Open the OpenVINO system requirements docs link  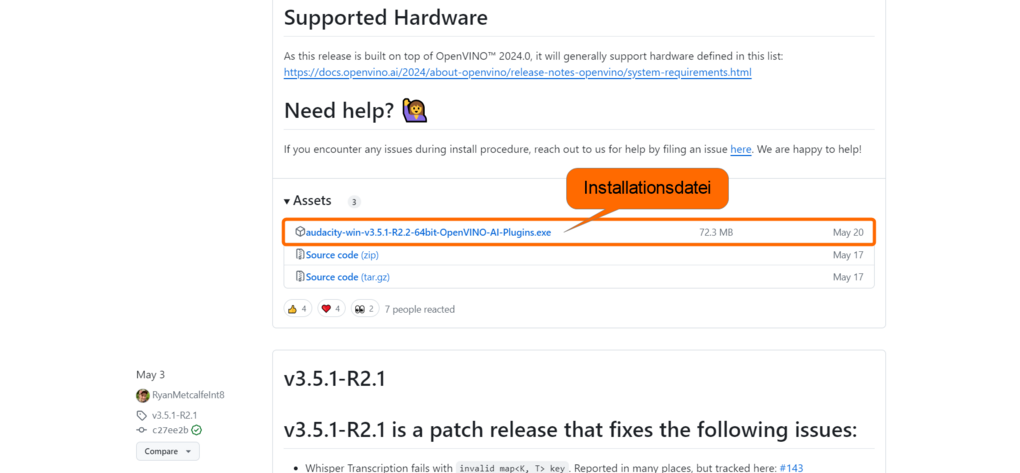(518, 72)
